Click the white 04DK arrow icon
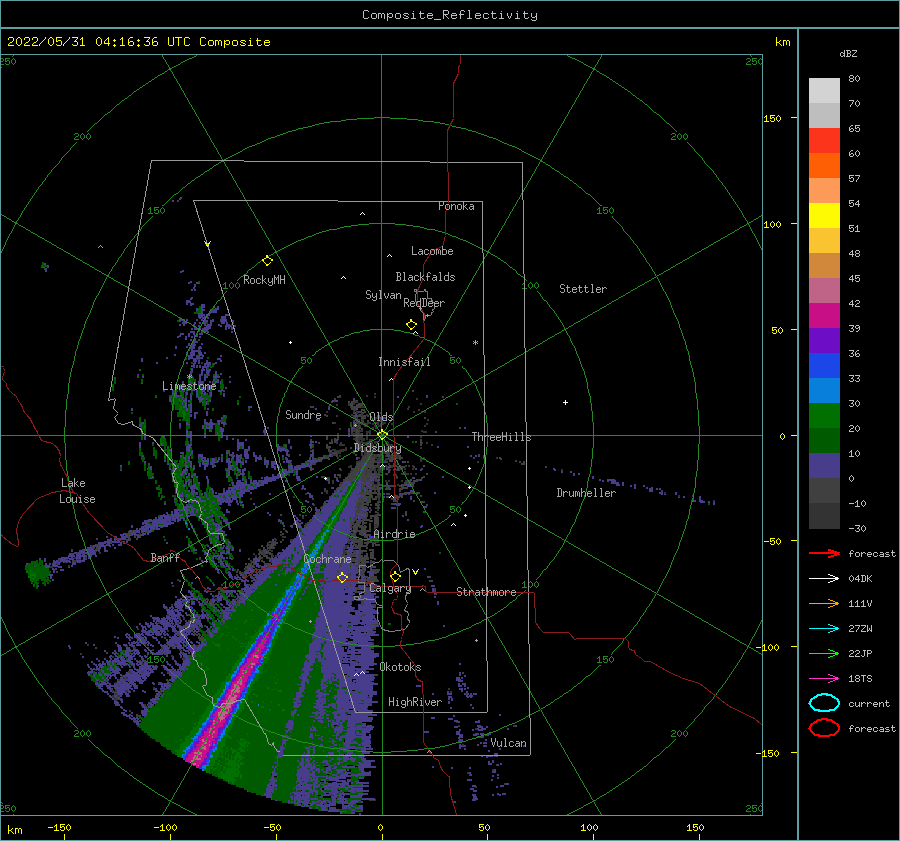The height and width of the screenshot is (841, 900). click(824, 578)
